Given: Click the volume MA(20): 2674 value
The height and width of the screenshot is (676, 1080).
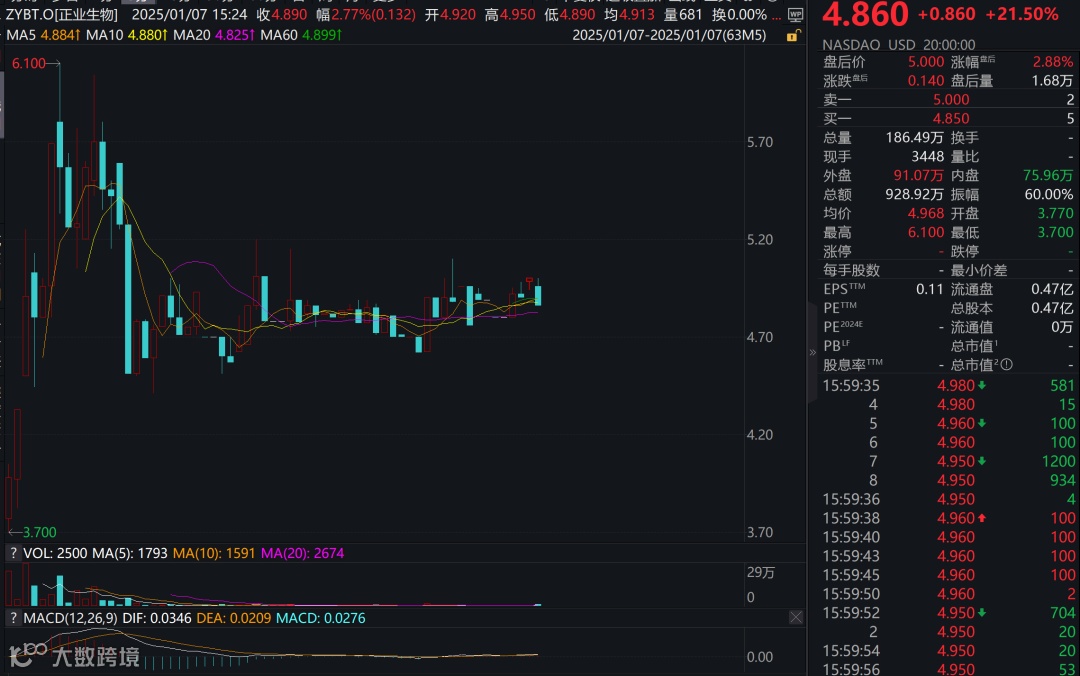Looking at the screenshot, I should (302, 553).
